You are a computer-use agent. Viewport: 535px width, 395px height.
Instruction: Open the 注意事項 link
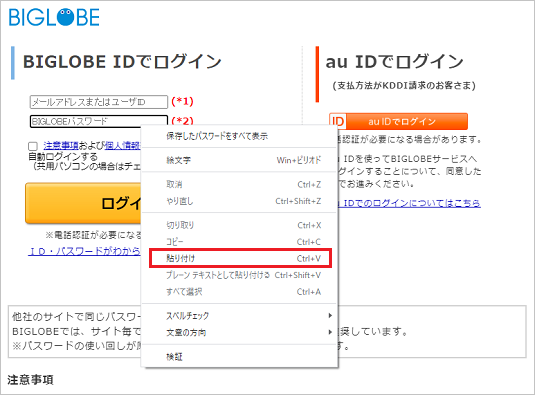[x=61, y=146]
